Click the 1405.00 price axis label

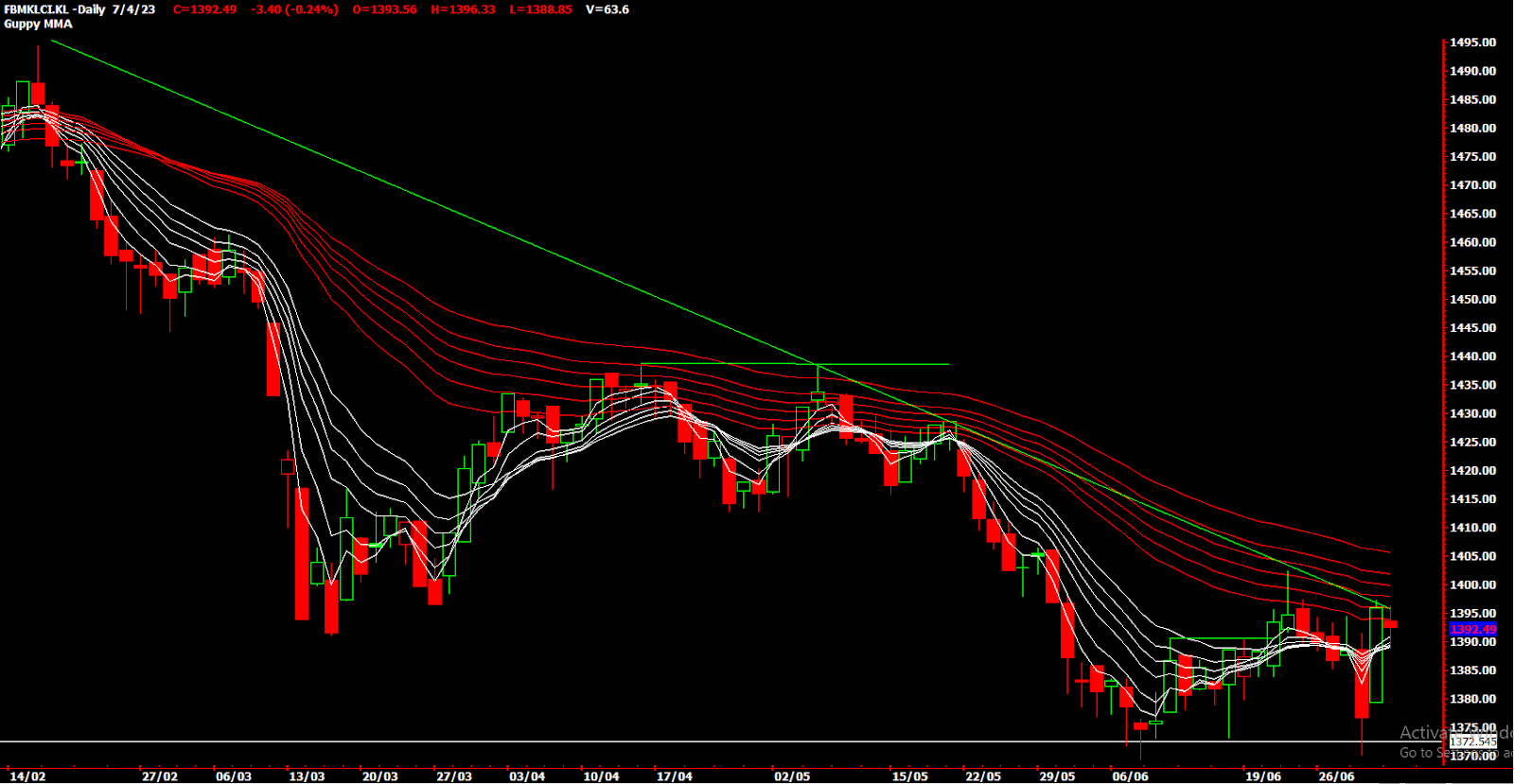click(x=1473, y=556)
